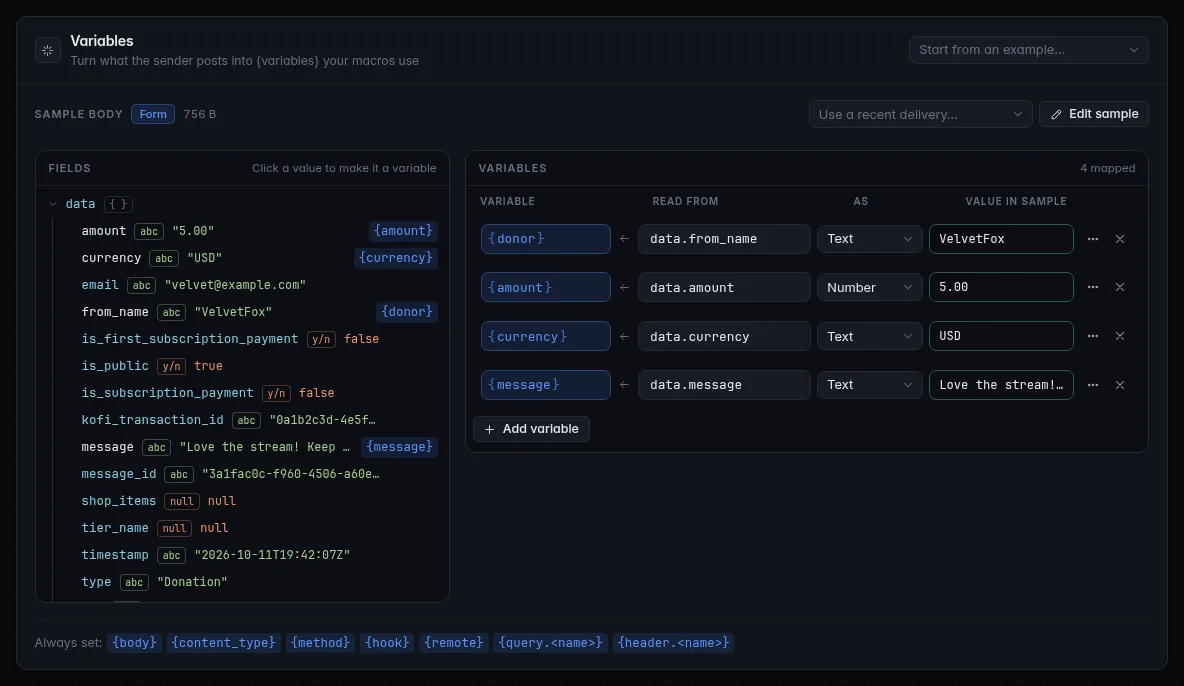Click the {content_type} always-set chip
Viewport: 1184px width, 686px height.
coord(224,643)
